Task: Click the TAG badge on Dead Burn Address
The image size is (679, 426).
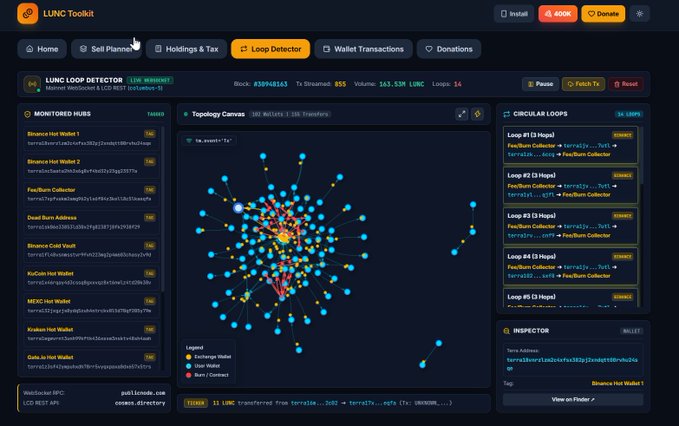Action: pyautogui.click(x=150, y=217)
